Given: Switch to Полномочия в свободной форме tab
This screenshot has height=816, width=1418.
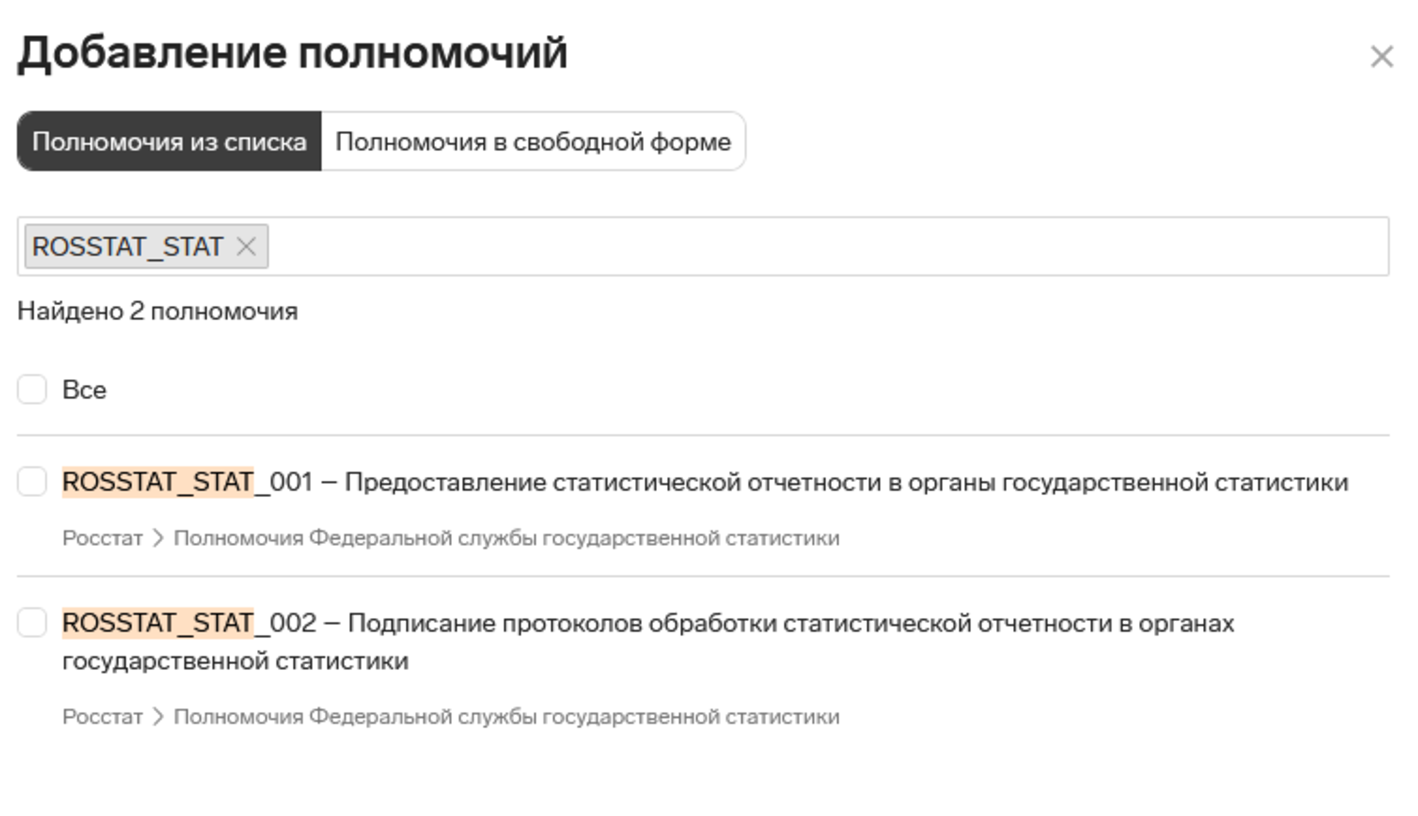Looking at the screenshot, I should pos(533,141).
